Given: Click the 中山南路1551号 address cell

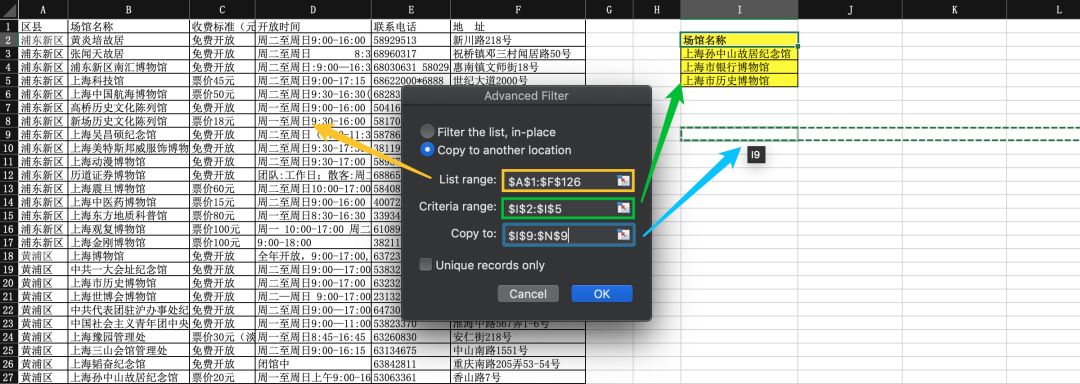Looking at the screenshot, I should click(x=518, y=350).
